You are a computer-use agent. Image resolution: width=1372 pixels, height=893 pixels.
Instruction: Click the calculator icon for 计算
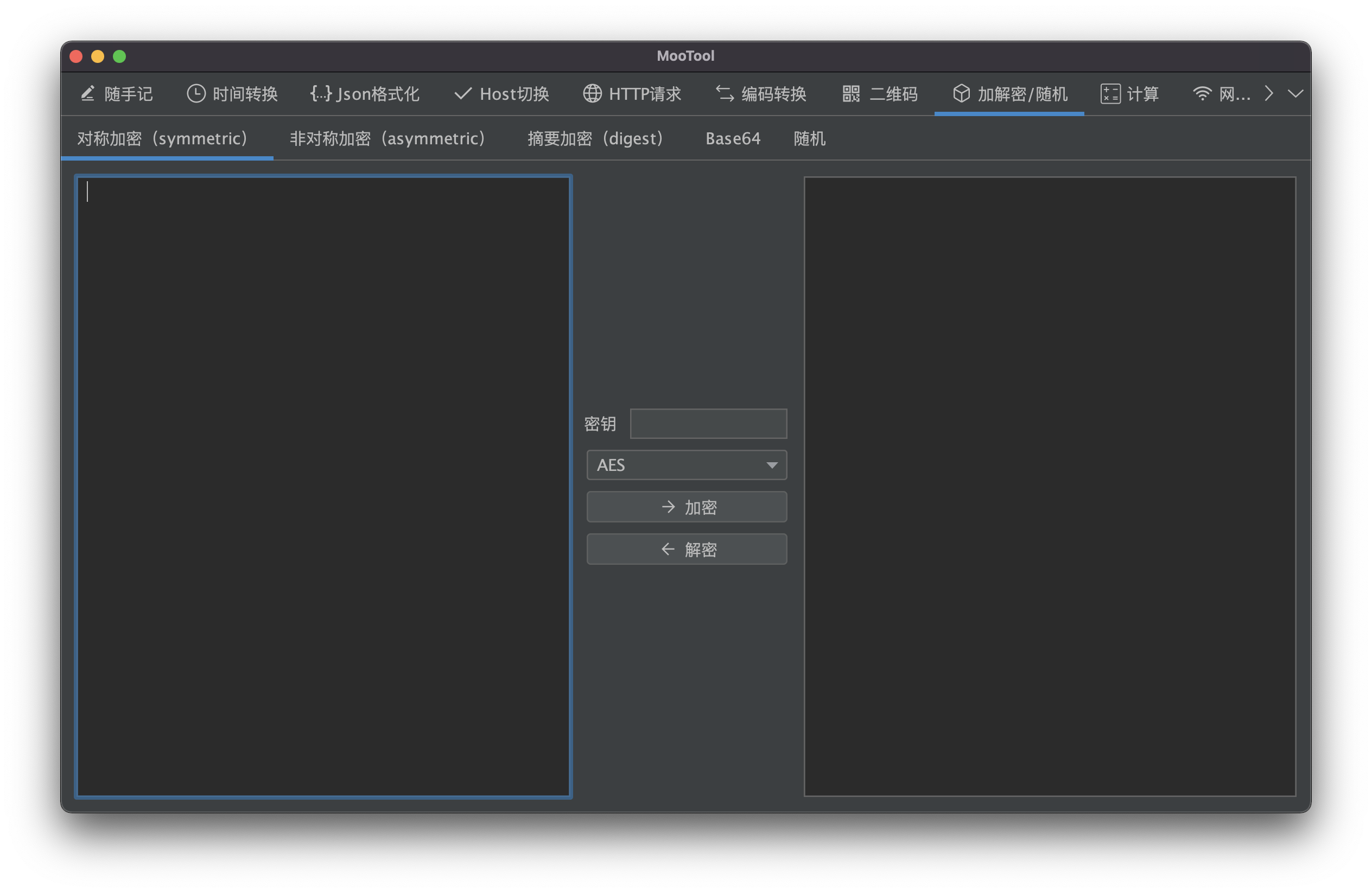[1110, 93]
